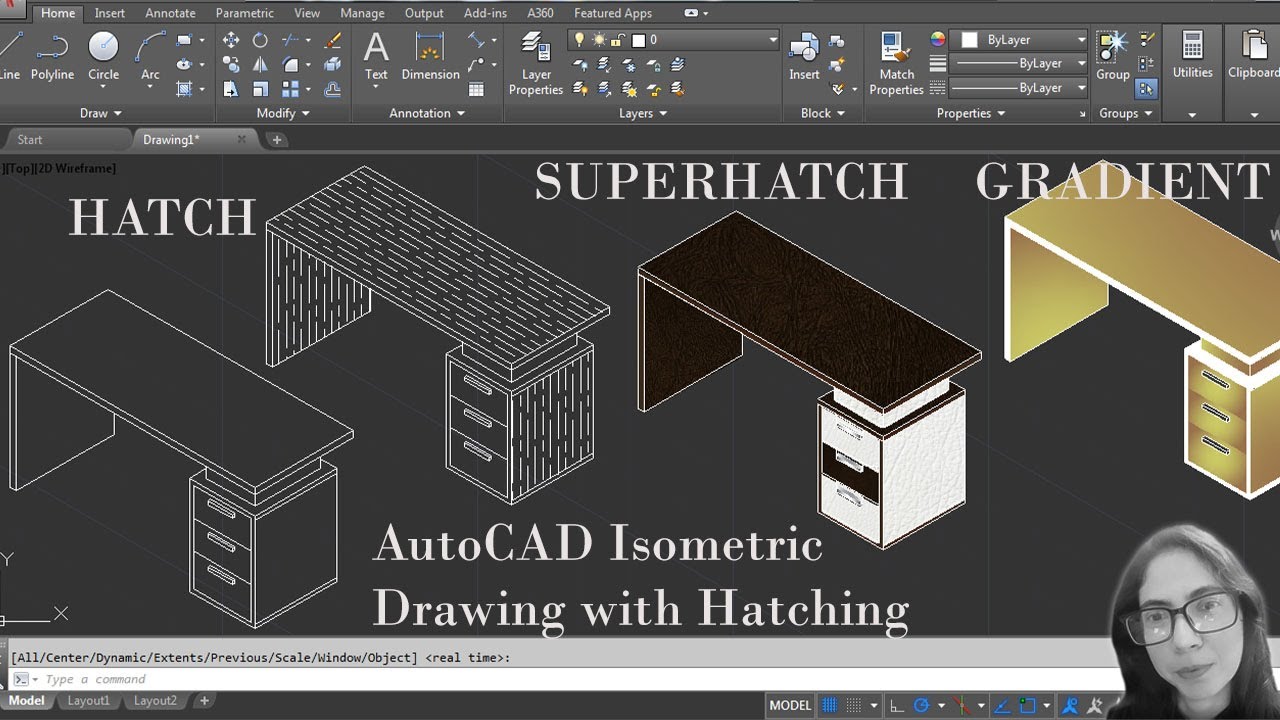Click the Fillet tool icon
This screenshot has height=720, width=1280.
290,64
